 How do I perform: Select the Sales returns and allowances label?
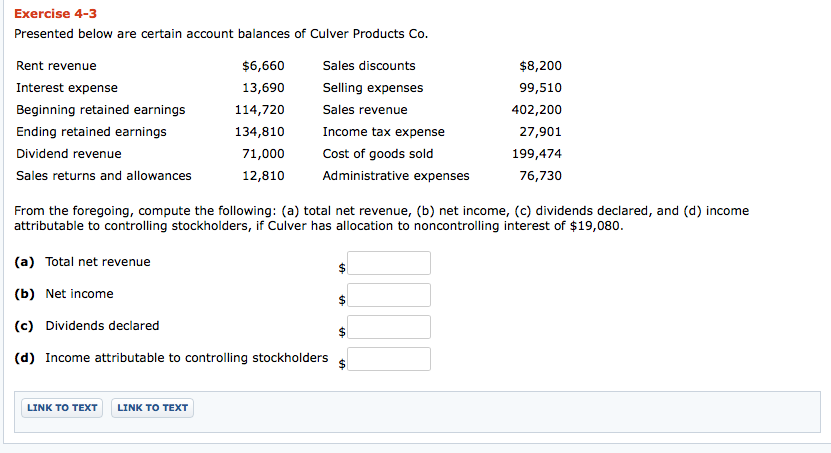(x=103, y=176)
